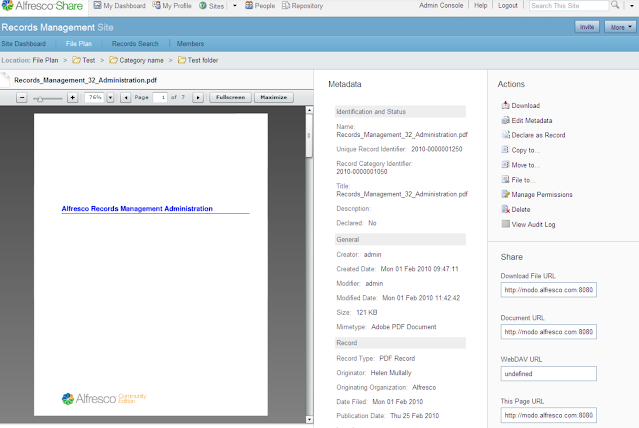Click the preview scrollbar up arrow
The width and height of the screenshot is (639, 428).
pyautogui.click(x=309, y=110)
